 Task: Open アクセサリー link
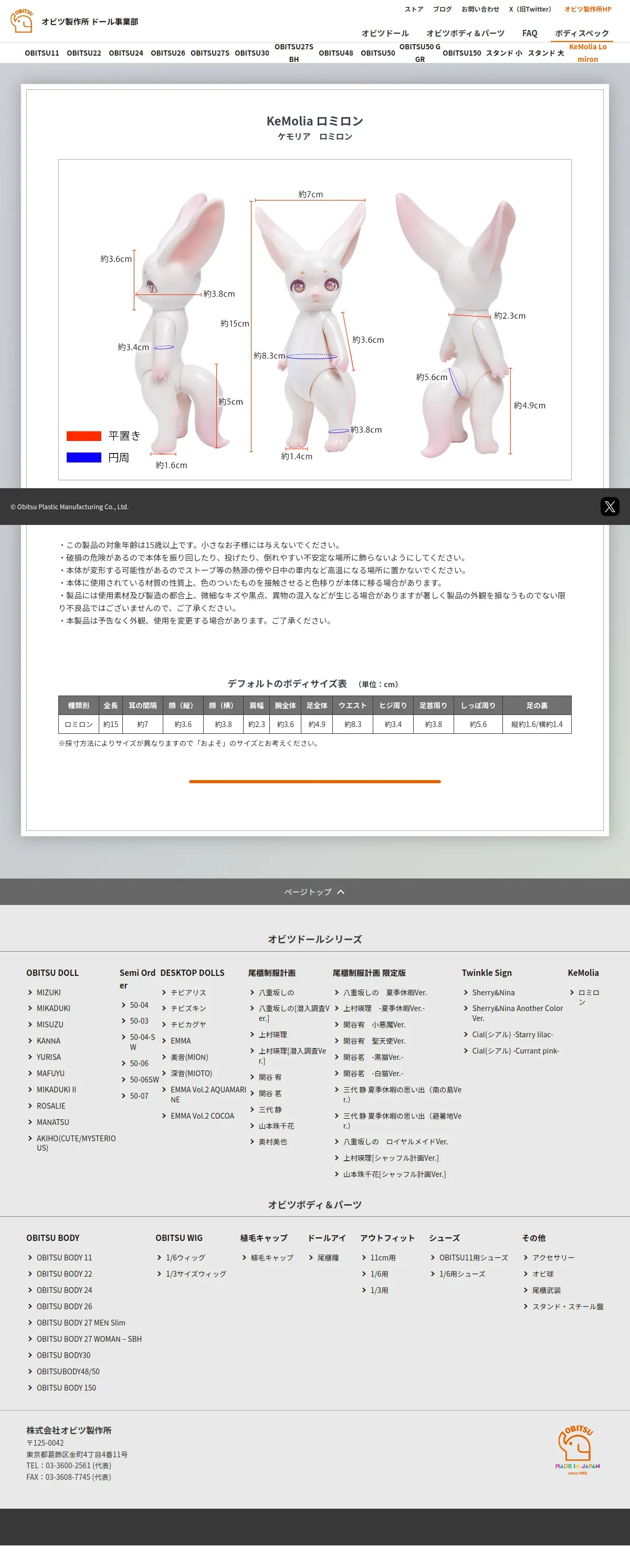click(553, 1258)
